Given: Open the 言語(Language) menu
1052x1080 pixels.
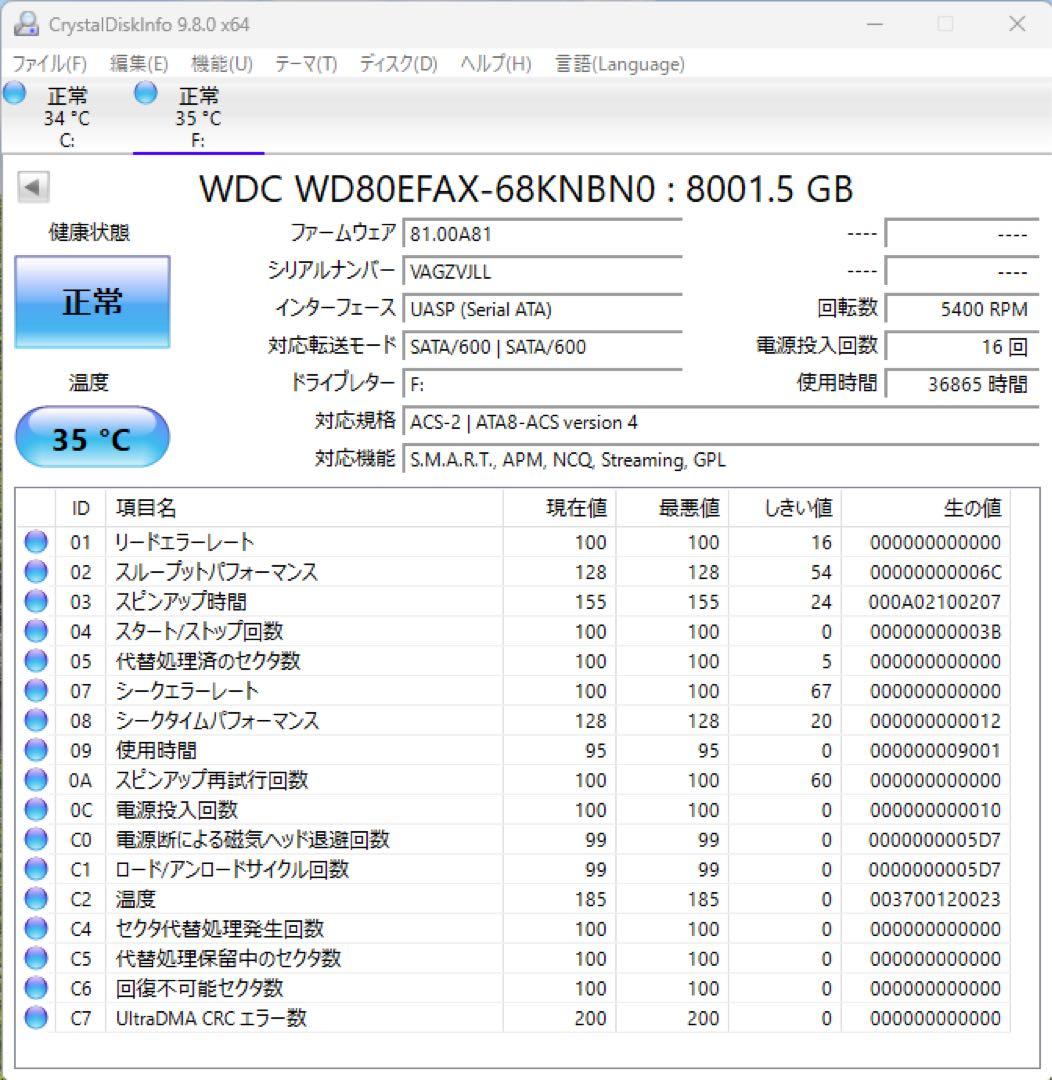Looking at the screenshot, I should (620, 64).
